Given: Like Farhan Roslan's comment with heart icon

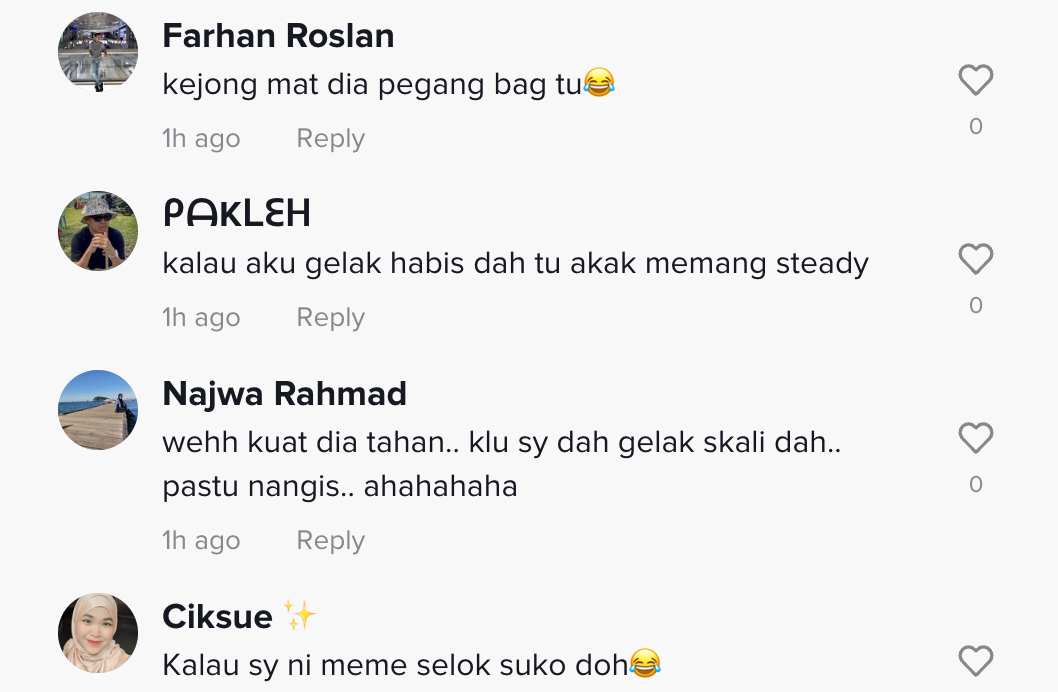Looking at the screenshot, I should [976, 80].
